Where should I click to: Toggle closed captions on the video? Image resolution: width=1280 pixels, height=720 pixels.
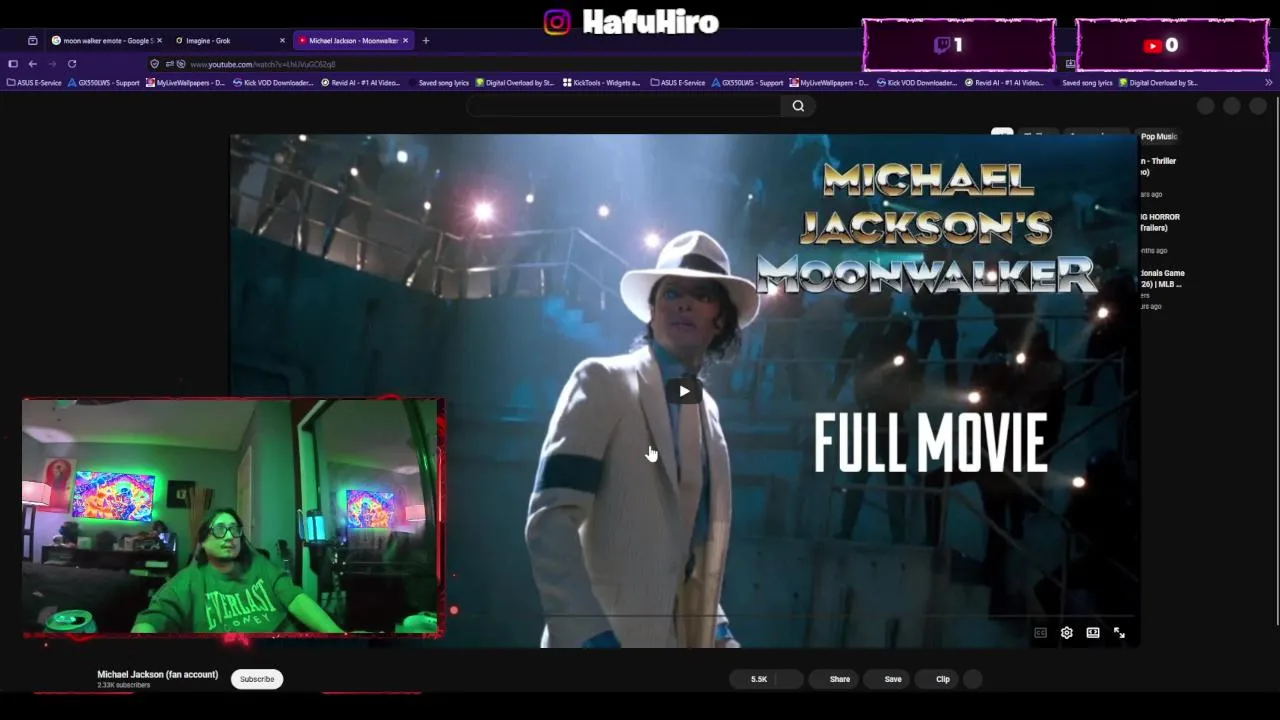pyautogui.click(x=1040, y=633)
